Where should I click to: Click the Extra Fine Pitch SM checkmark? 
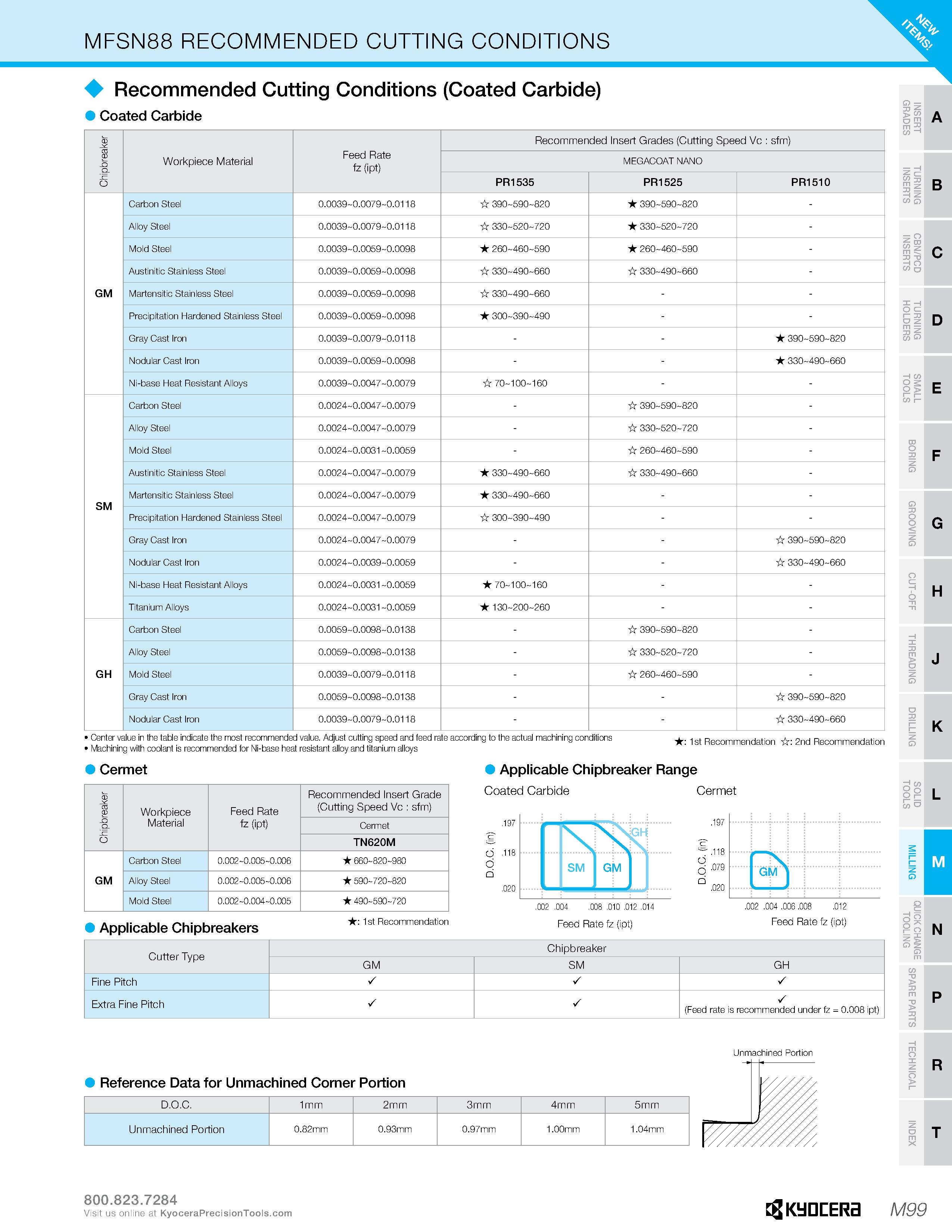pyautogui.click(x=576, y=1004)
